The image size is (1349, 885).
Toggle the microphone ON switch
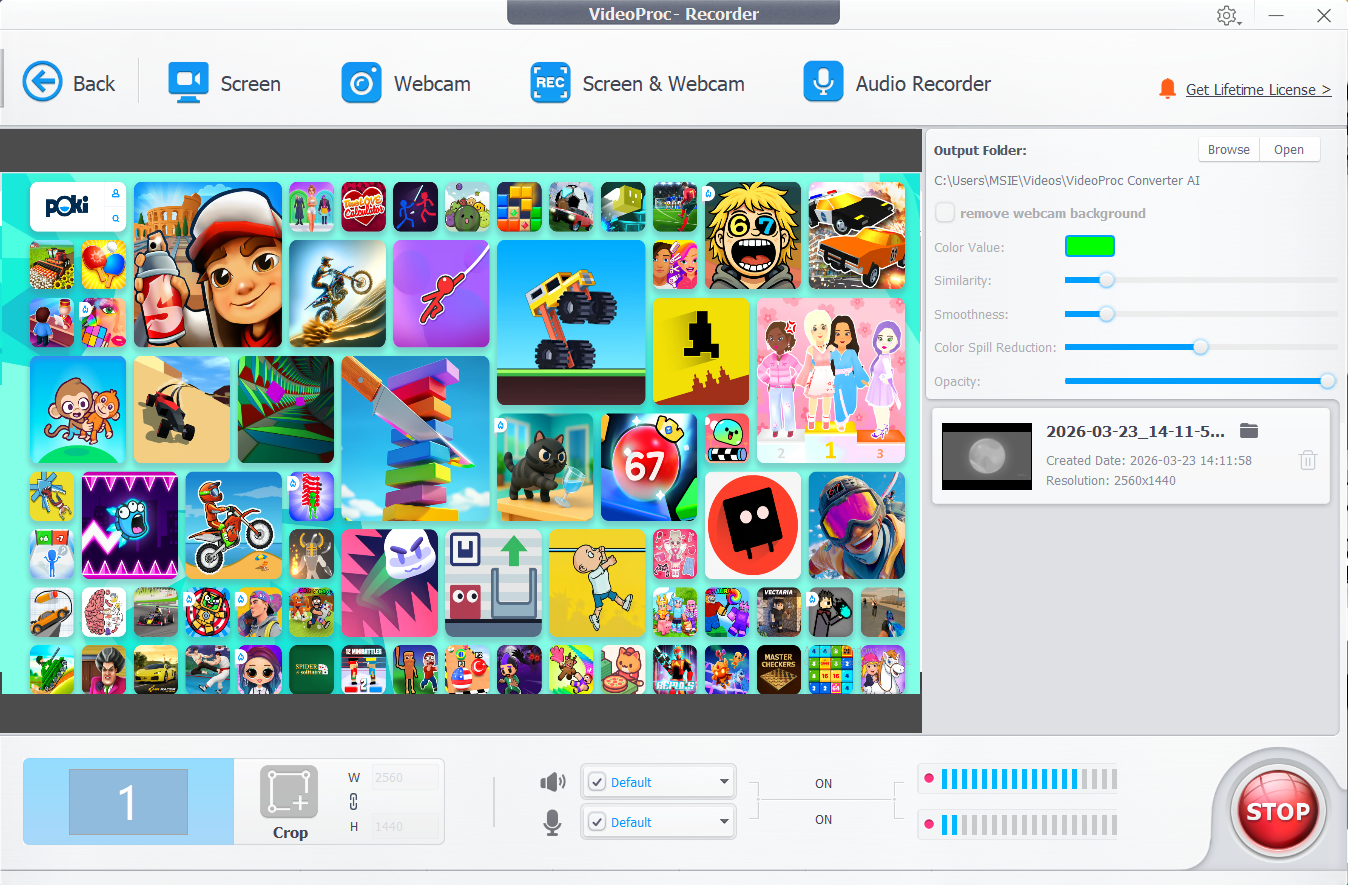pos(823,820)
